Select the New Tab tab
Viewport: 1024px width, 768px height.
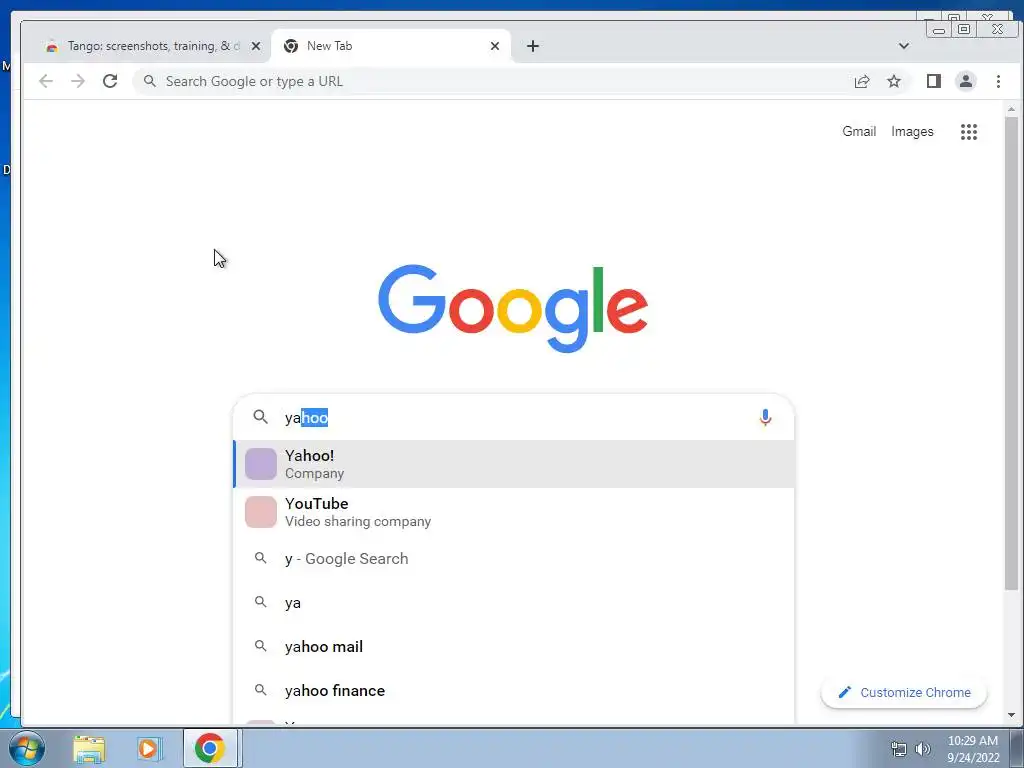click(391, 46)
